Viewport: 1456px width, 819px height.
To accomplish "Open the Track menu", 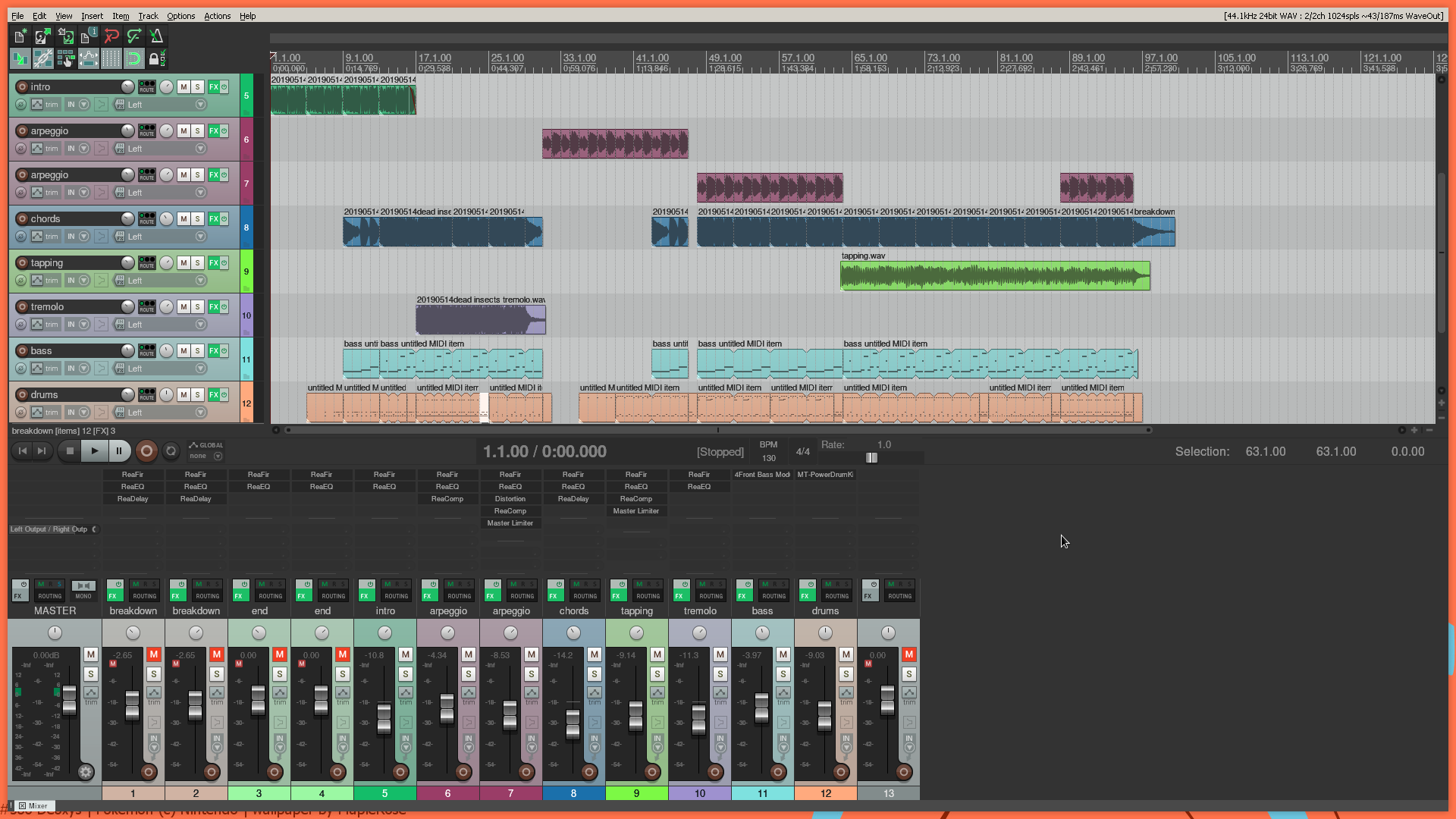I will pos(148,16).
